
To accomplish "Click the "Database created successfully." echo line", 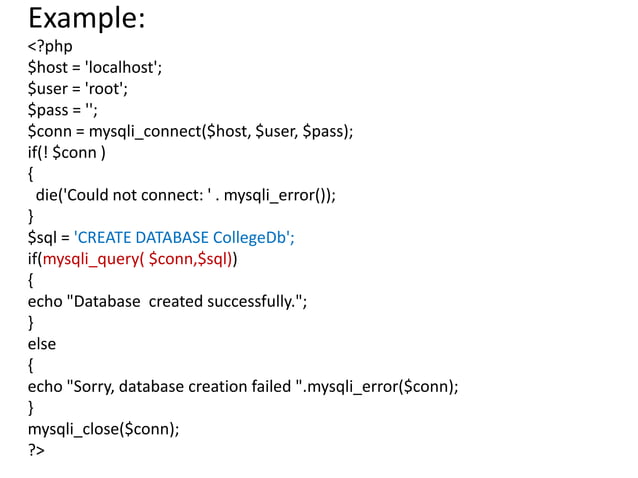I will tap(168, 301).
